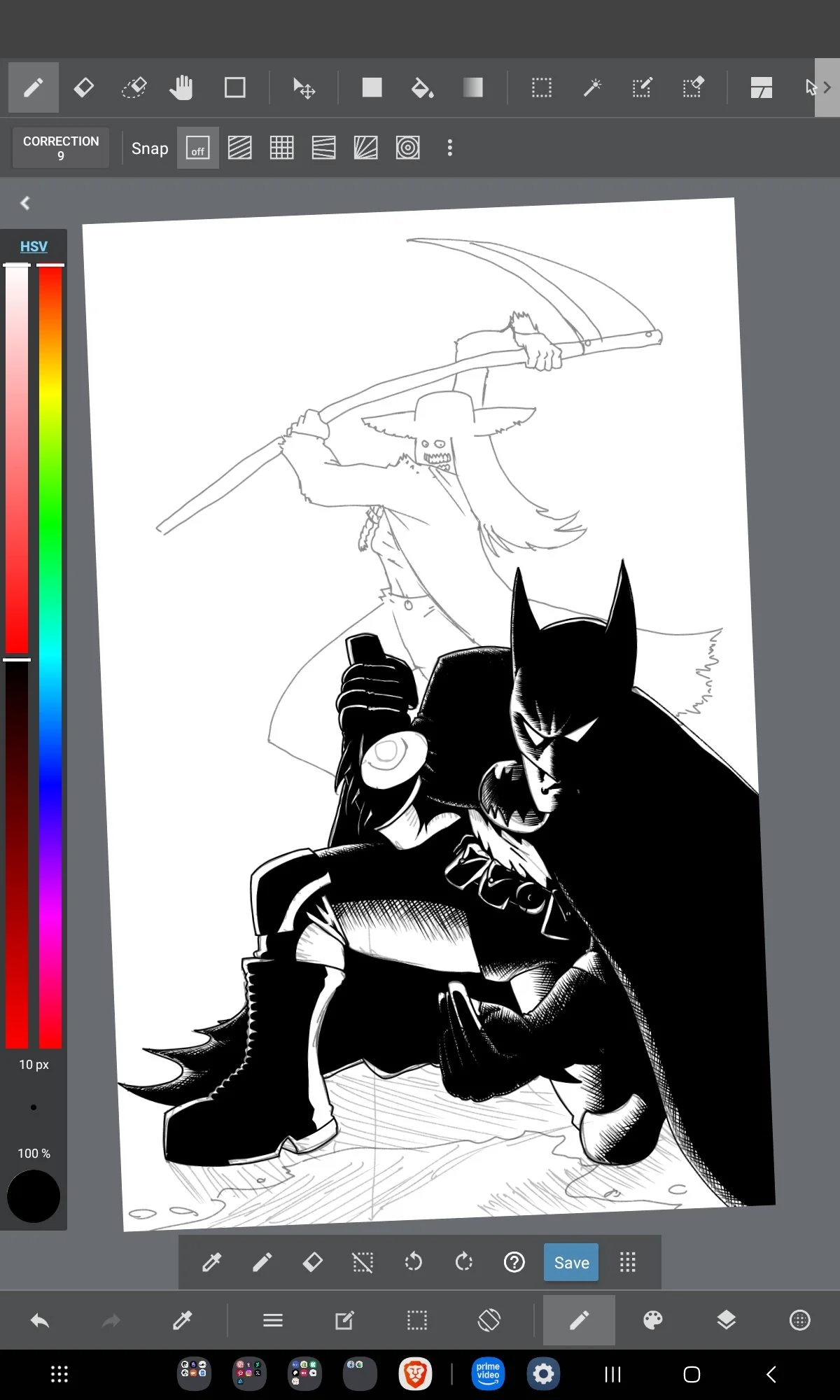Image resolution: width=840 pixels, height=1400 pixels.
Task: Select the Selection eraser tool
Action: pyautogui.click(x=692, y=87)
